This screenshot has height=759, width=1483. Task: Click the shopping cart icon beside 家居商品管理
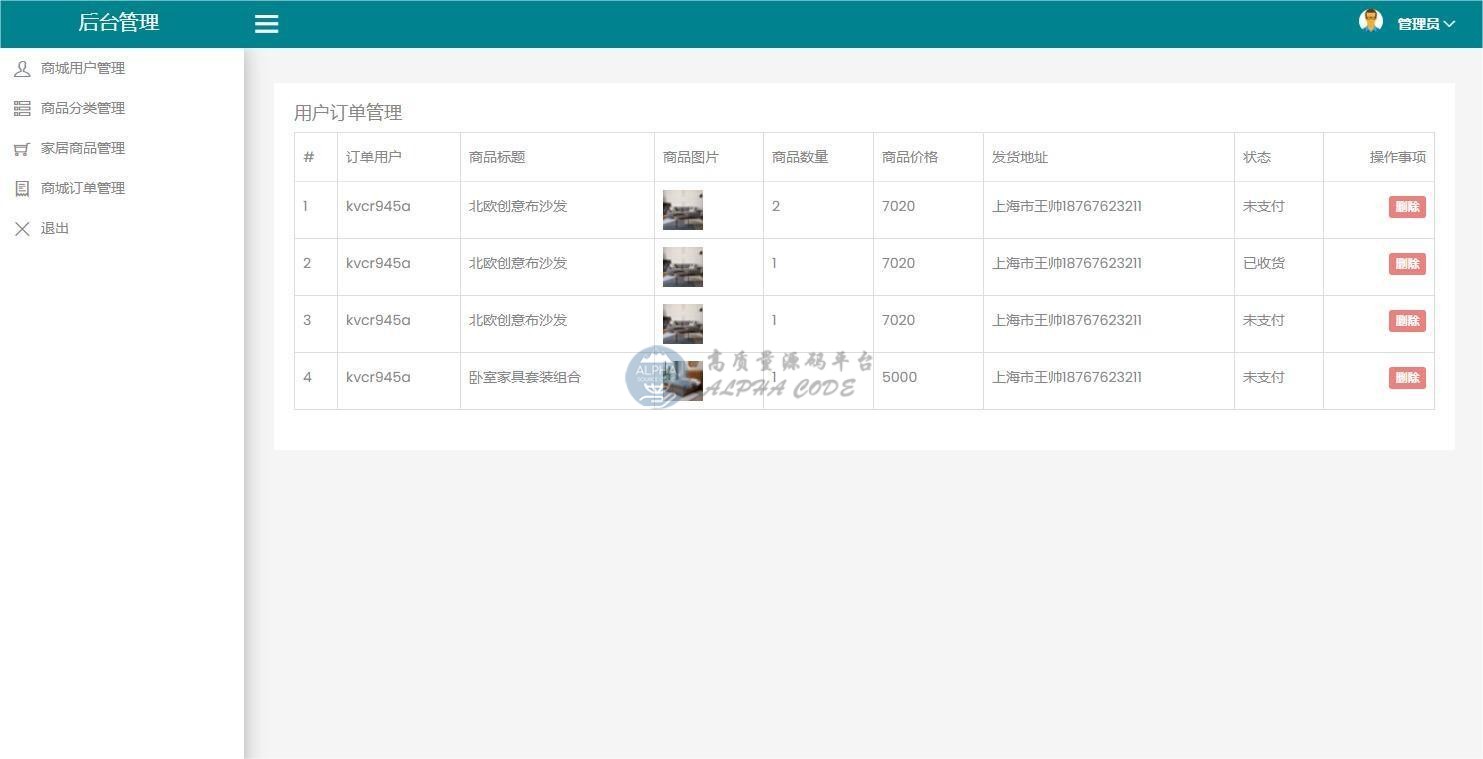coord(22,149)
